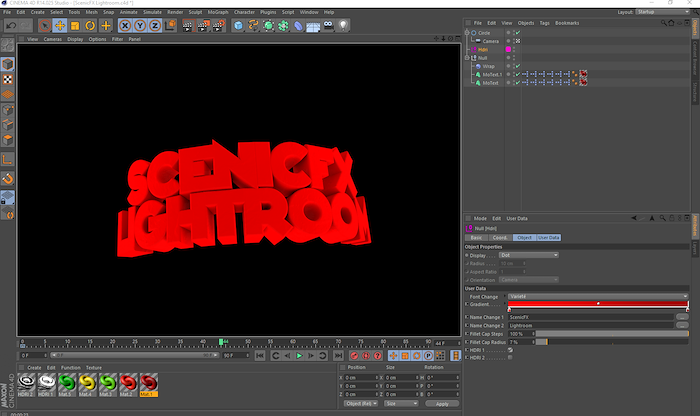Click the Light object icon
700x416 pixels.
[343, 25]
